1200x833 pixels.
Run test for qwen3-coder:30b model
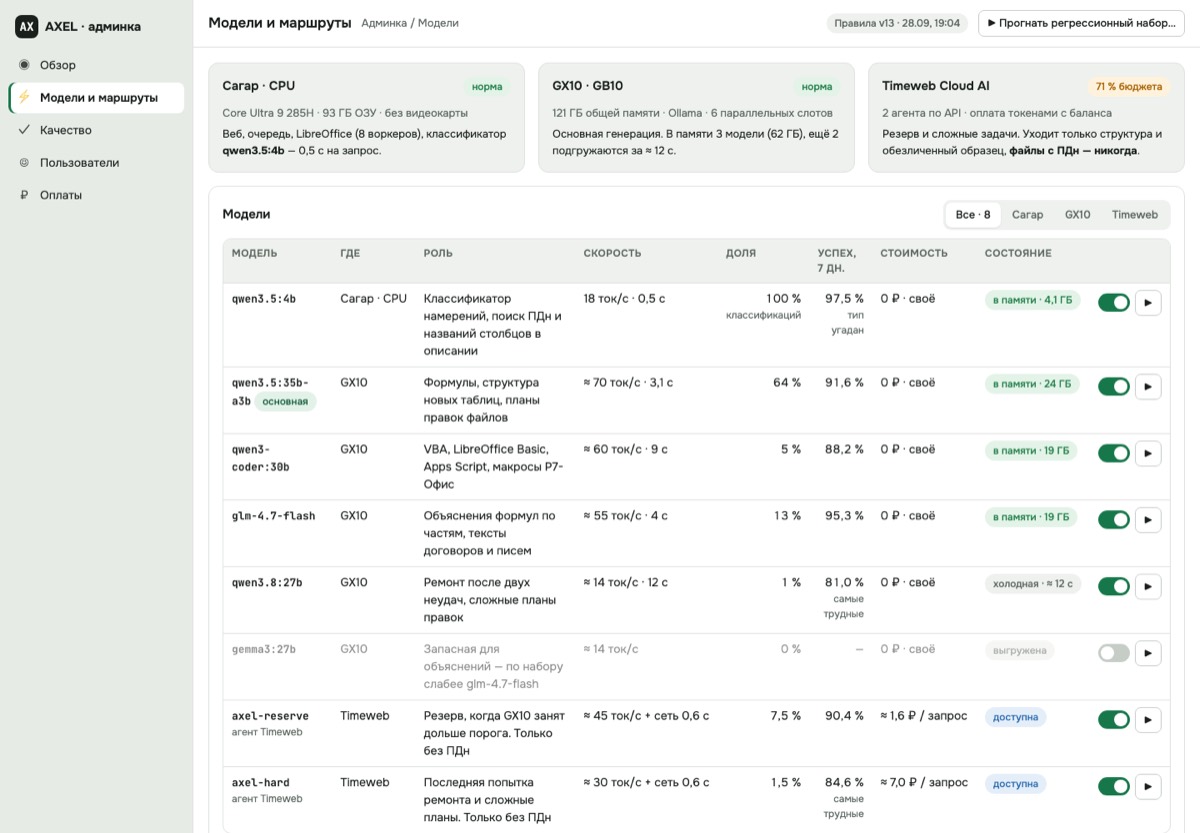click(1148, 453)
